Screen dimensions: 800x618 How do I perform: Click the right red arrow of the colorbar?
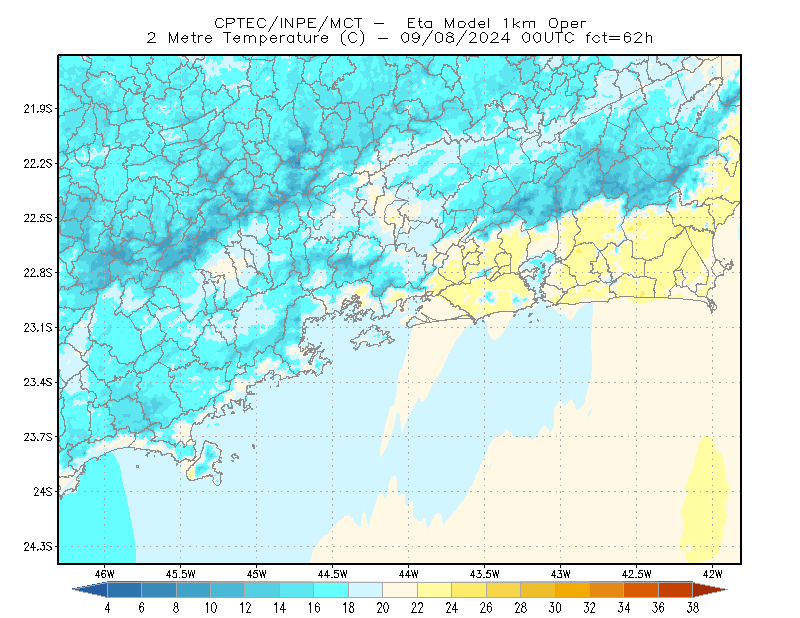pos(710,590)
